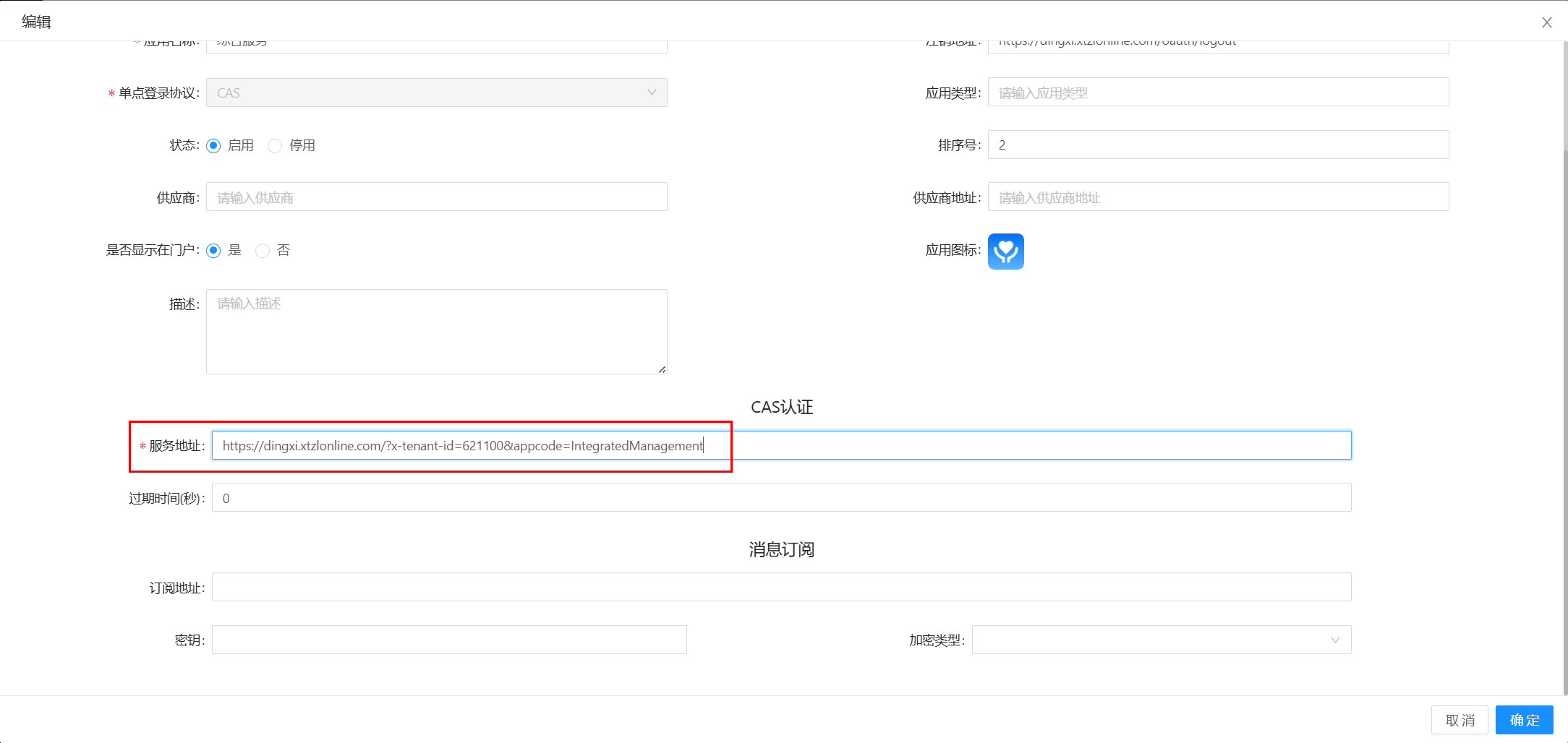Click the 排序号 field containing 2

[x=1218, y=145]
